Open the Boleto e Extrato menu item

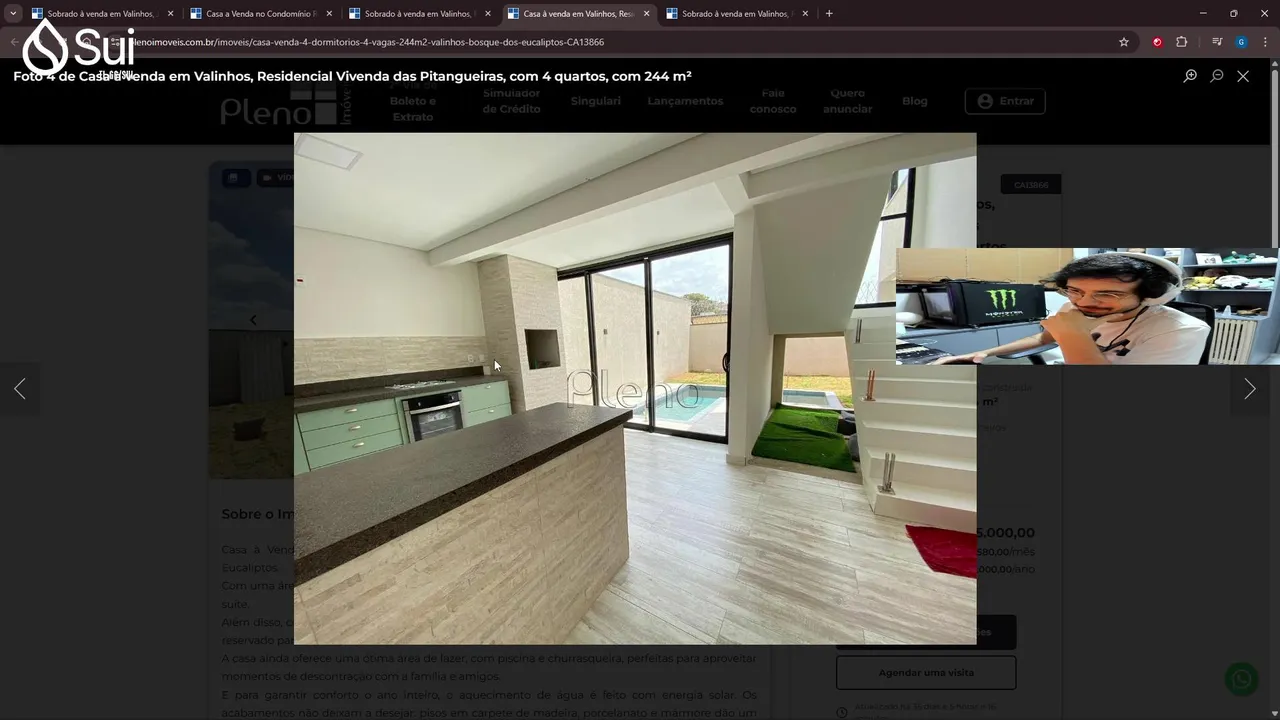(x=413, y=101)
